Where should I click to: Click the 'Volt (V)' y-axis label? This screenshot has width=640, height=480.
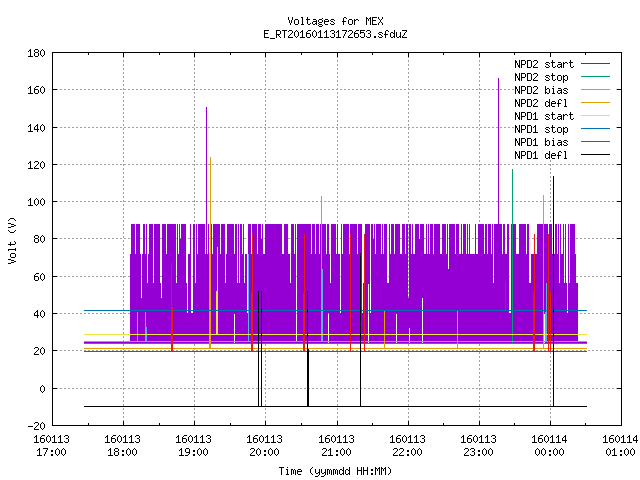[x=12, y=240]
